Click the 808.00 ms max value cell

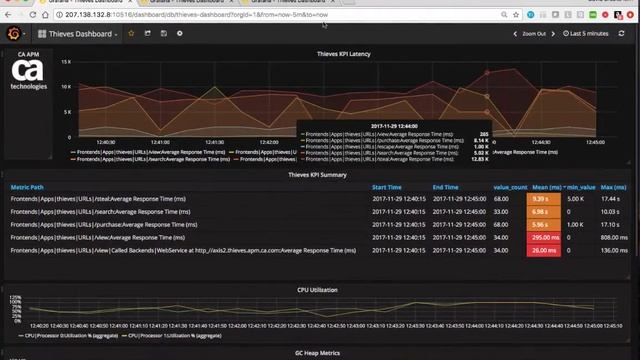tap(614, 238)
